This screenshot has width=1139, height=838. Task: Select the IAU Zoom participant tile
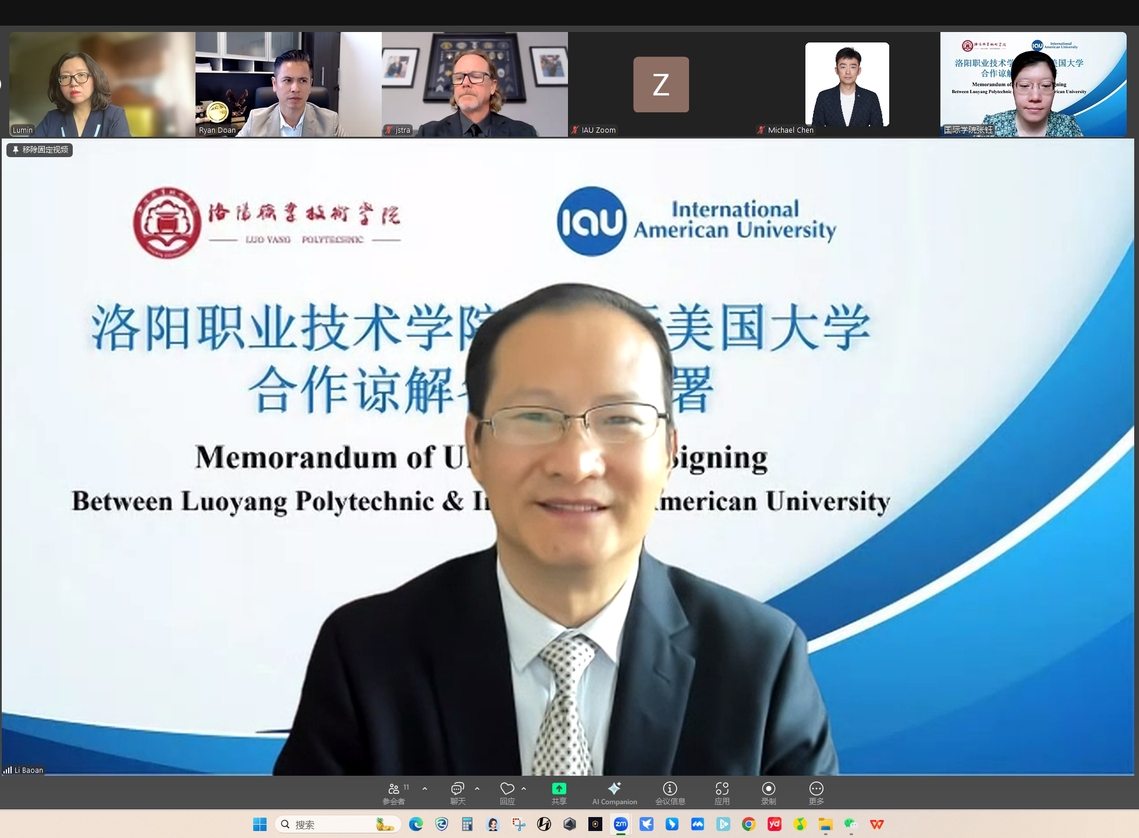coord(660,84)
